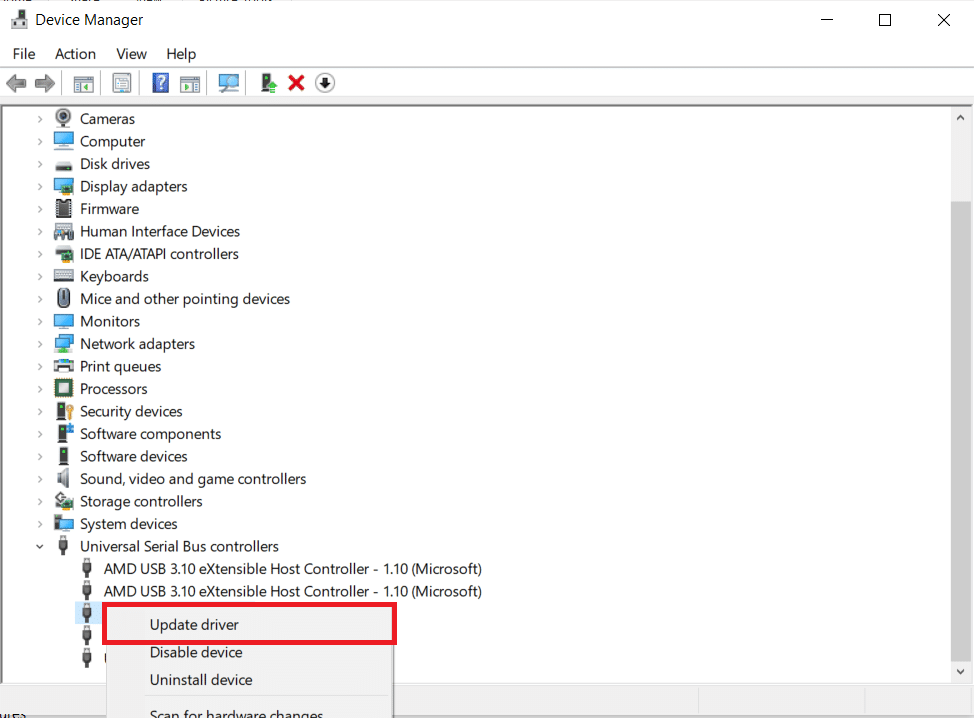This screenshot has width=974, height=718.
Task: Open the View menu
Action: click(131, 54)
